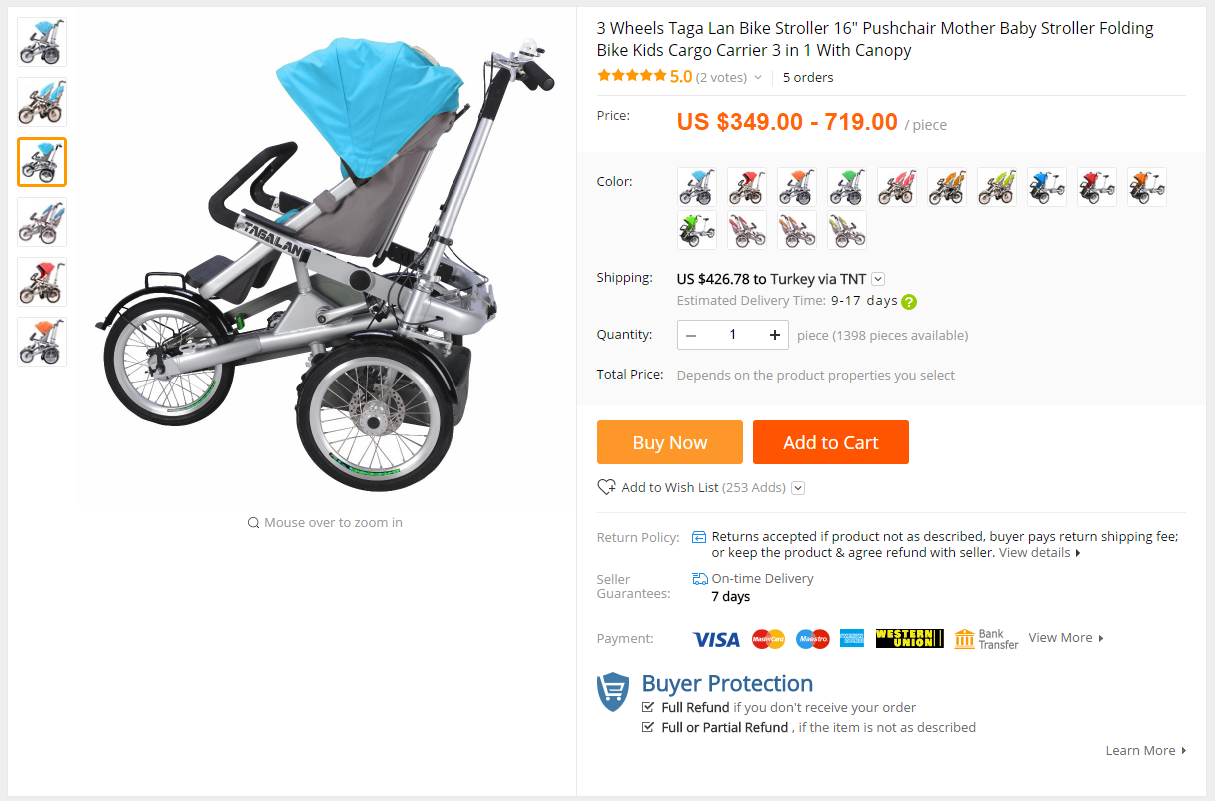1215x801 pixels.
Task: Expand the wish list dropdown arrow
Action: [x=798, y=488]
